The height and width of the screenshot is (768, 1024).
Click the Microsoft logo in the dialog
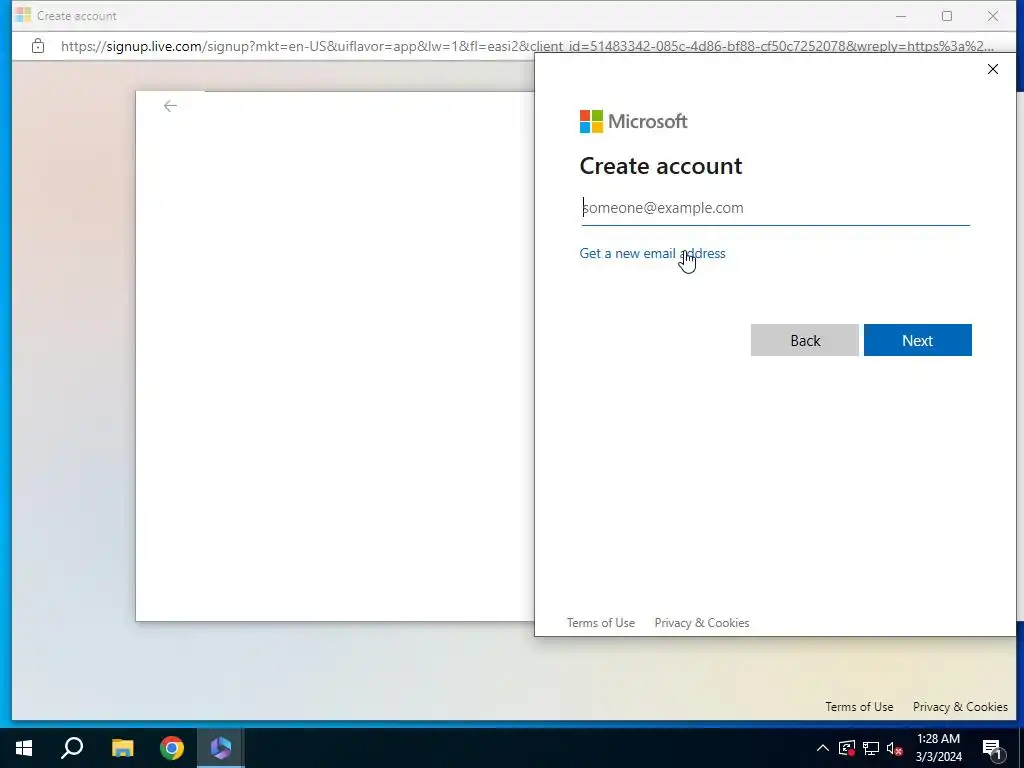point(633,121)
